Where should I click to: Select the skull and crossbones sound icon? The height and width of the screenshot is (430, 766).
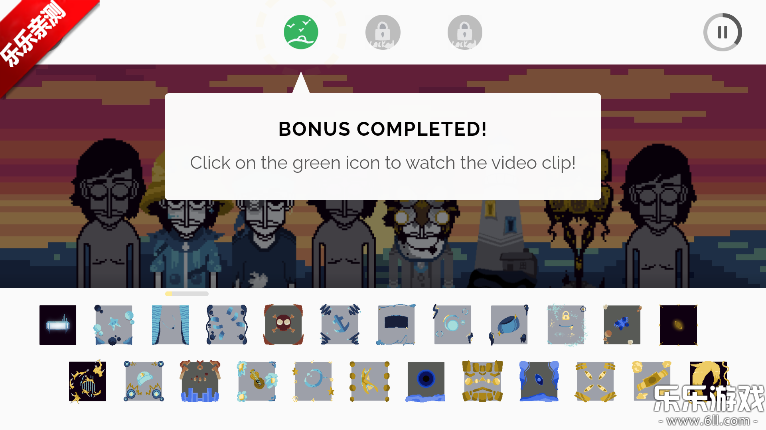[x=283, y=325]
